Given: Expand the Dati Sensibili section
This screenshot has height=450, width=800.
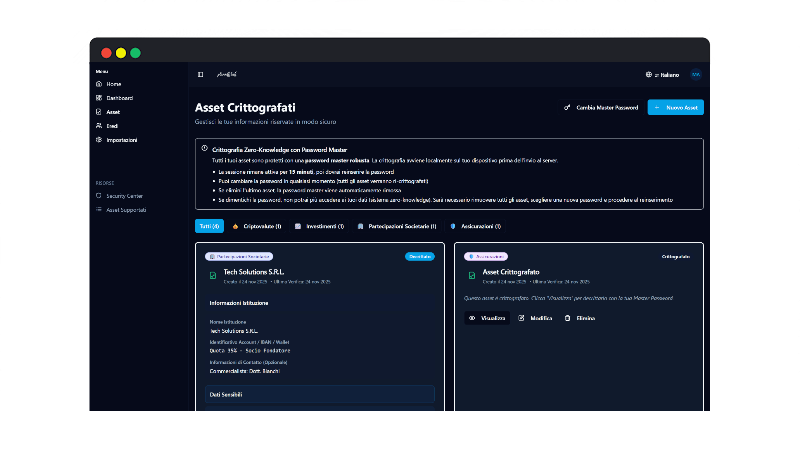Looking at the screenshot, I should (x=319, y=394).
